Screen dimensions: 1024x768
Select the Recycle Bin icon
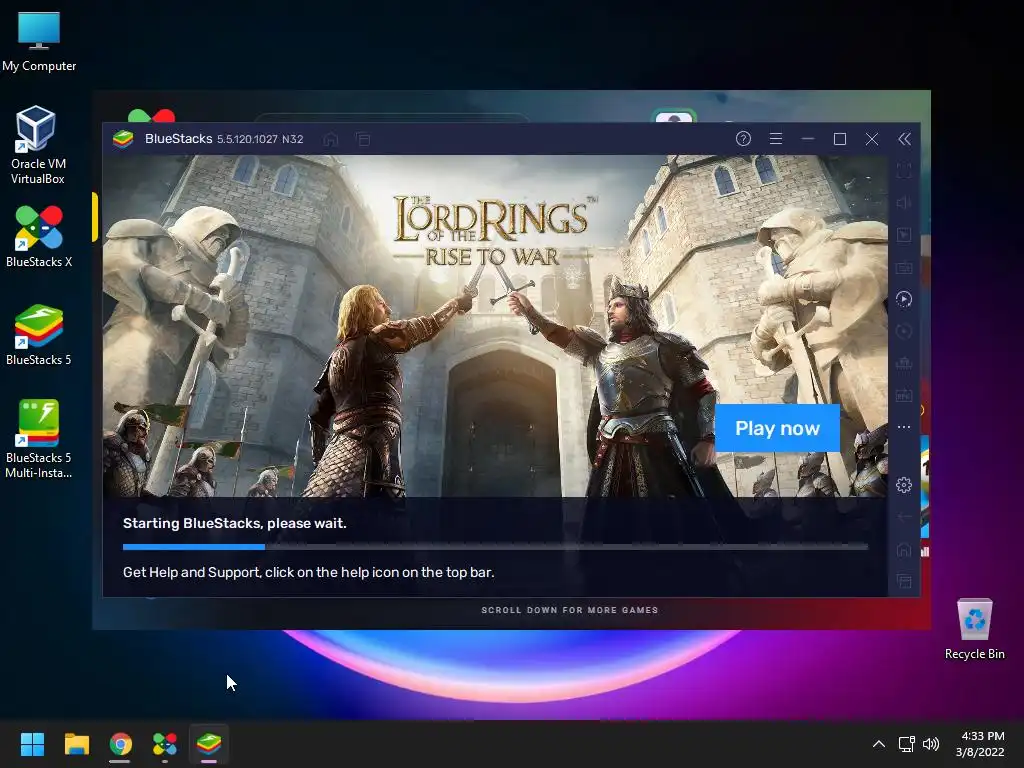tap(974, 628)
